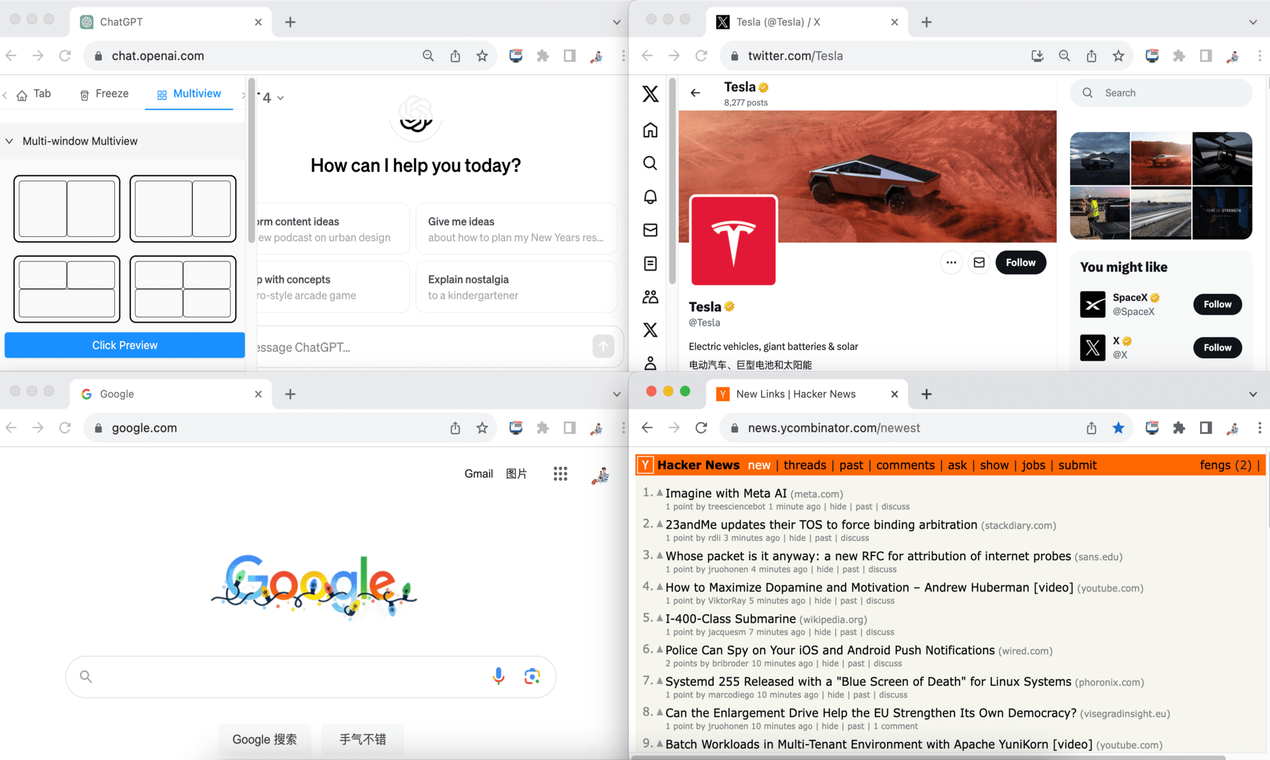Open the tab list chevron in the ChatGPT window
The height and width of the screenshot is (760, 1270).
pos(617,20)
